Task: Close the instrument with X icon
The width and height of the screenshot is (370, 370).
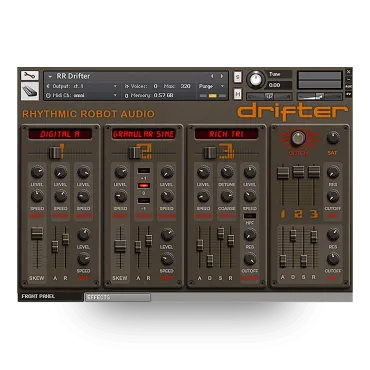Action: pos(348,72)
